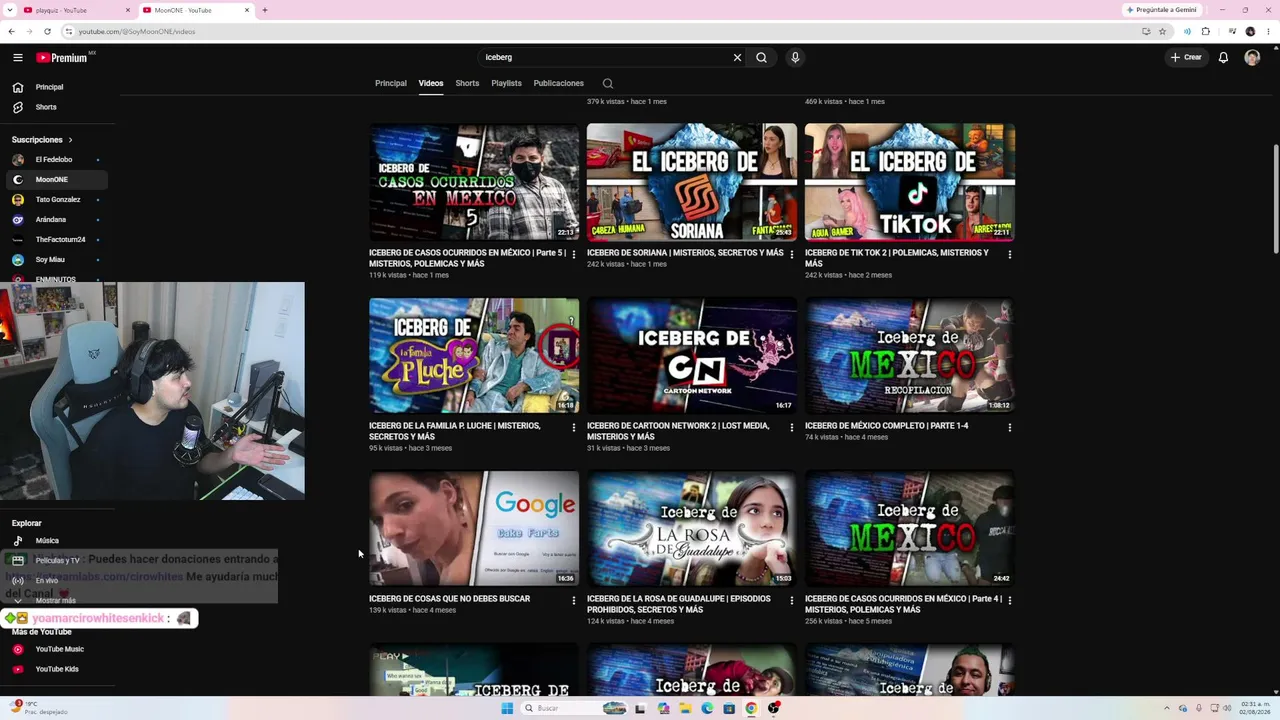Image resolution: width=1280 pixels, height=720 pixels.
Task: Open the Publicaciones channel tab
Action: coord(559,83)
